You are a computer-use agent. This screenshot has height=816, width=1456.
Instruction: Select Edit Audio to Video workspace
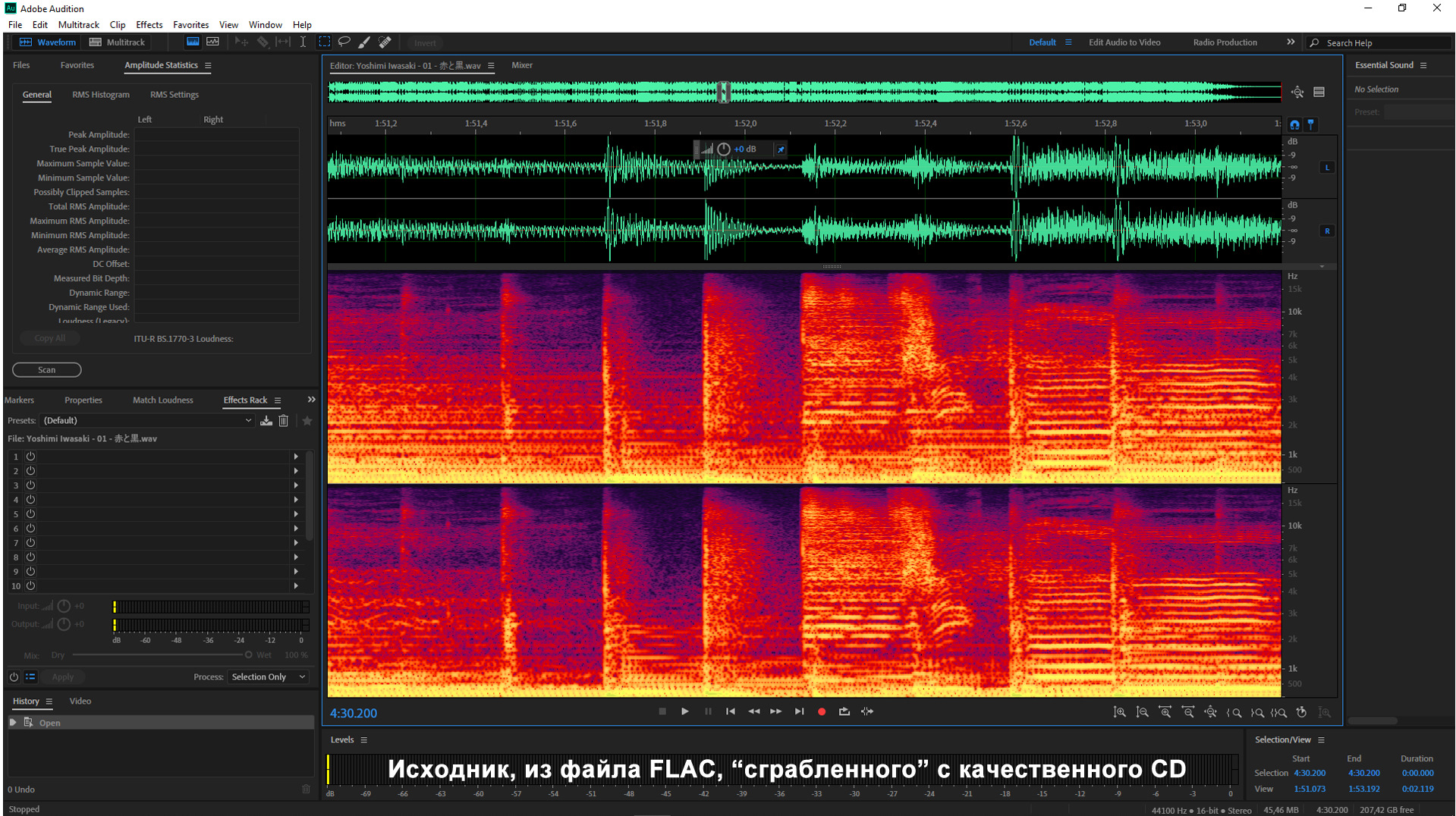click(x=1124, y=42)
